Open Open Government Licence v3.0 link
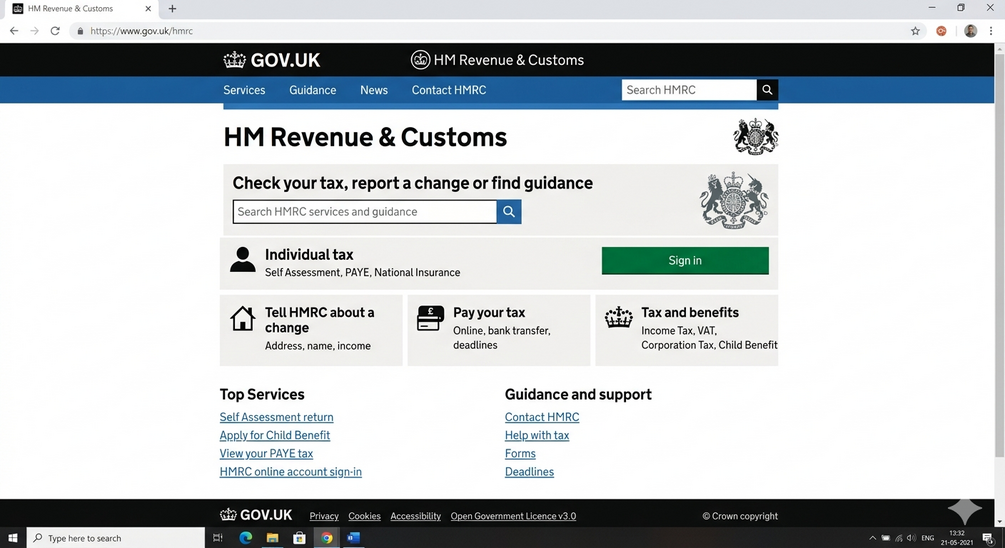 [513, 516]
